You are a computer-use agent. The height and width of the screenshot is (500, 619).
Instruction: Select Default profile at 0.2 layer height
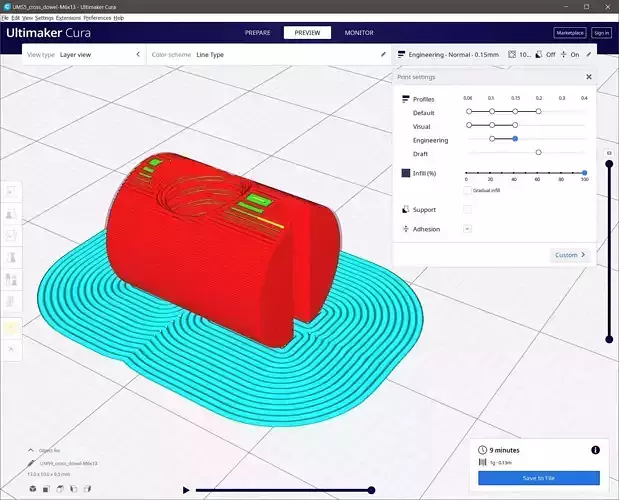click(538, 112)
